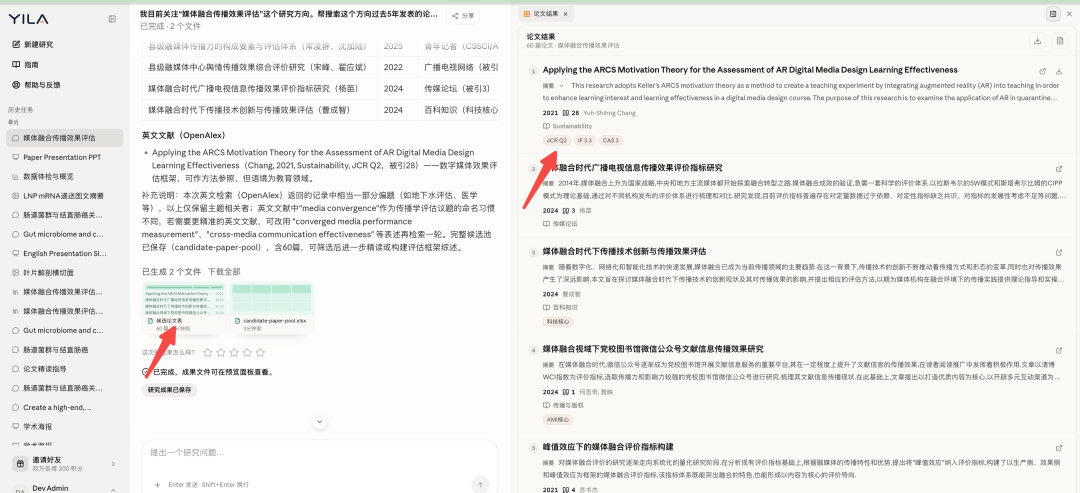The image size is (1080, 493).
Task: Open the 媒体融合时代广播电视信息传播效果评价指标研究 result title
Action: point(632,168)
